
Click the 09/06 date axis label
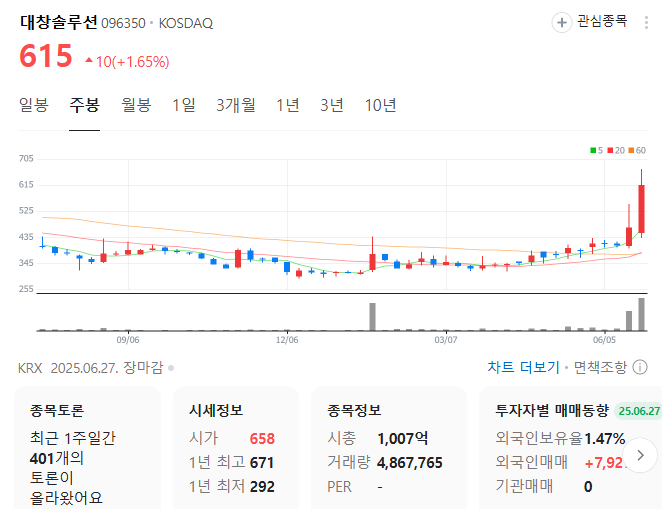click(128, 340)
